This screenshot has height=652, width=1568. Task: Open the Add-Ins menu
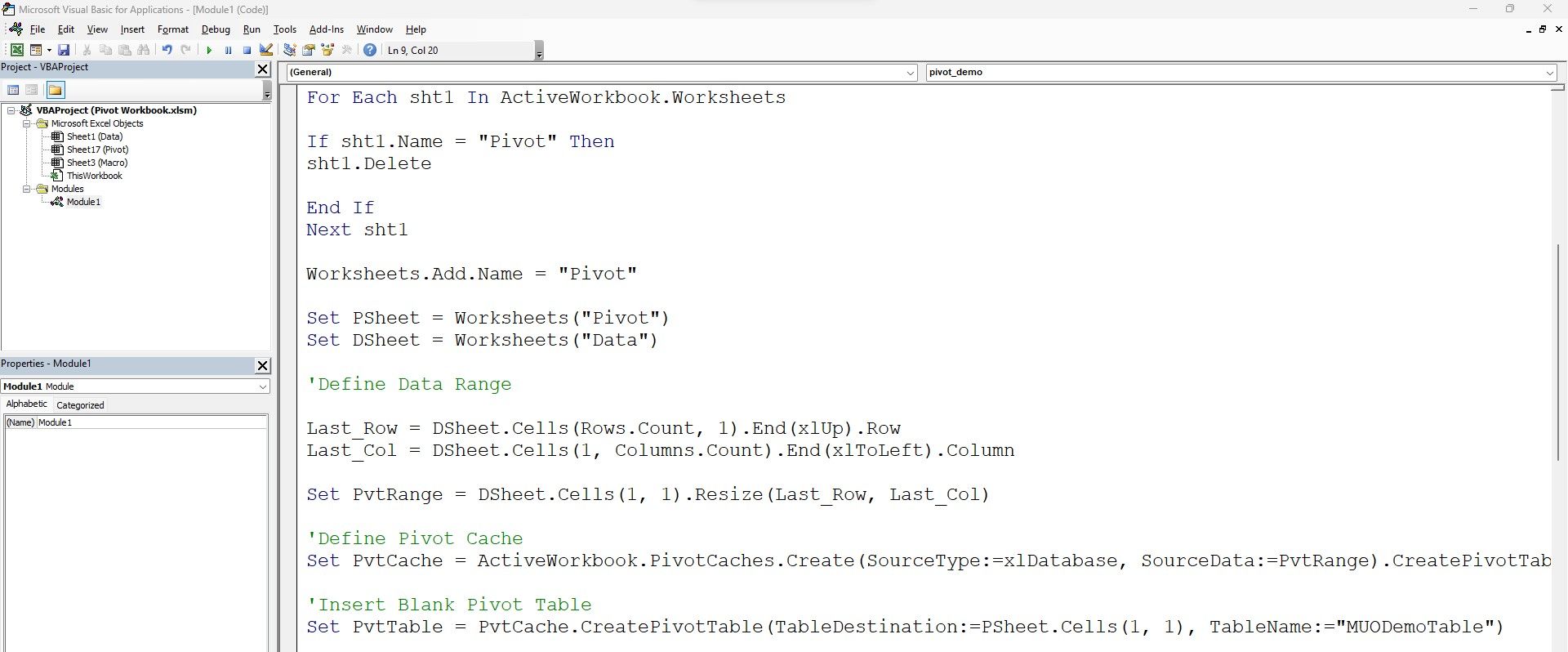327,29
